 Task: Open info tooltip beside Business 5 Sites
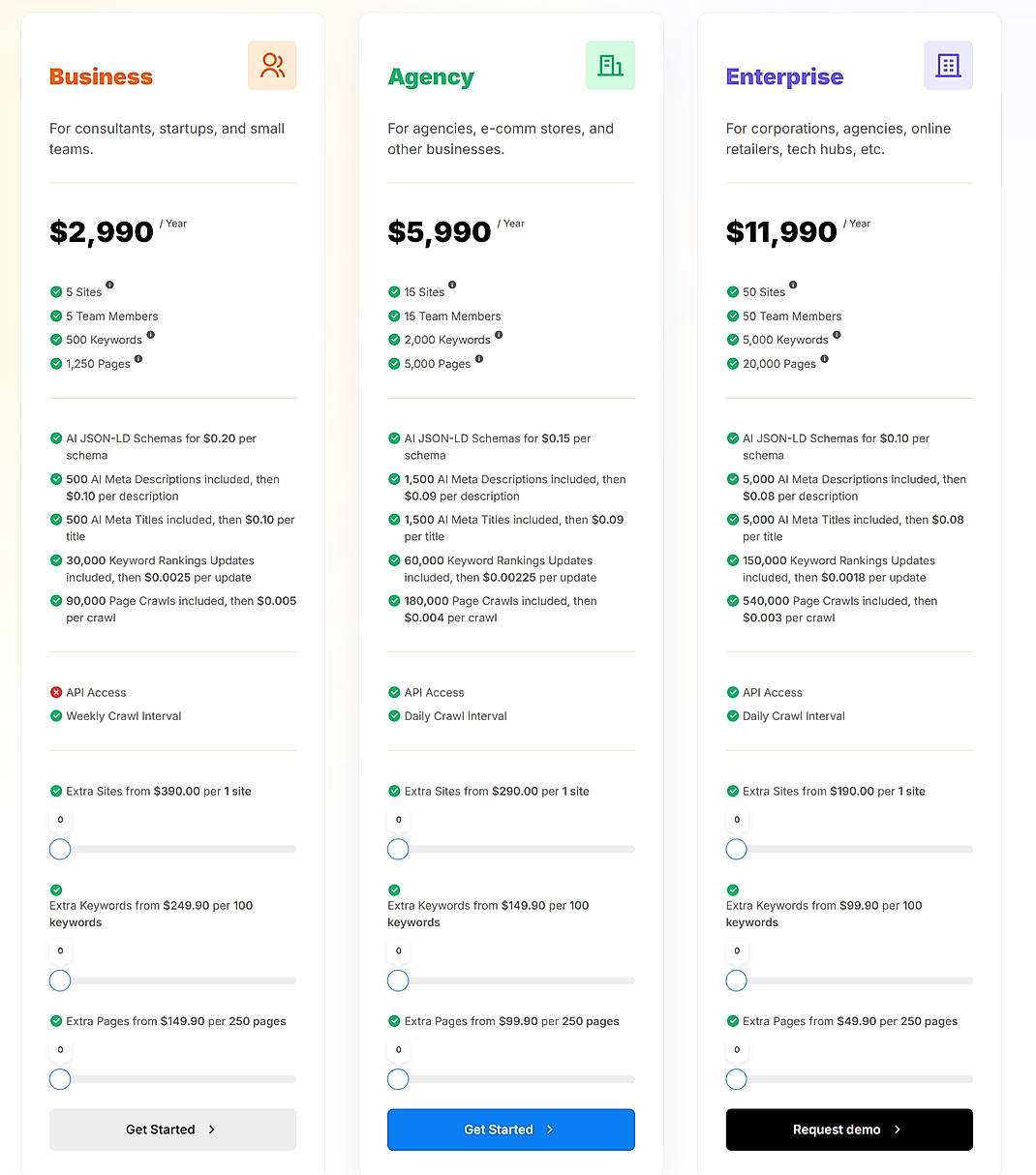(109, 286)
